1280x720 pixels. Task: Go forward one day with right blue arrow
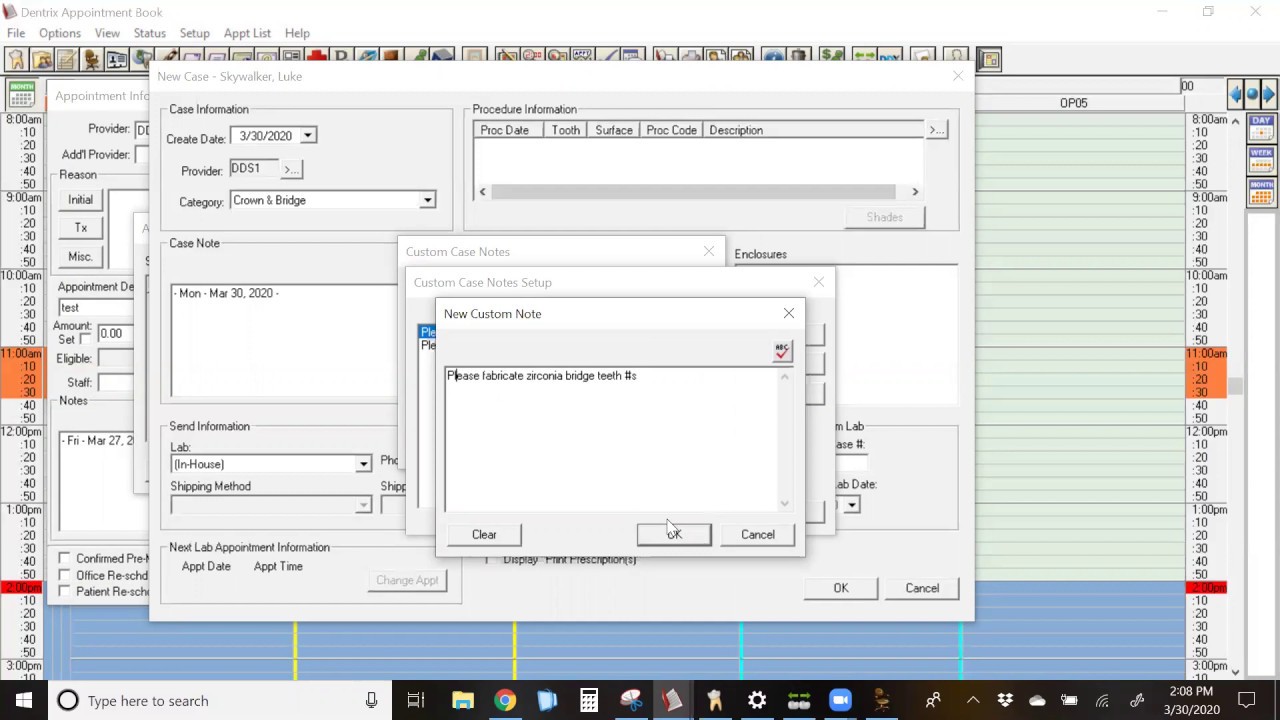(1268, 95)
